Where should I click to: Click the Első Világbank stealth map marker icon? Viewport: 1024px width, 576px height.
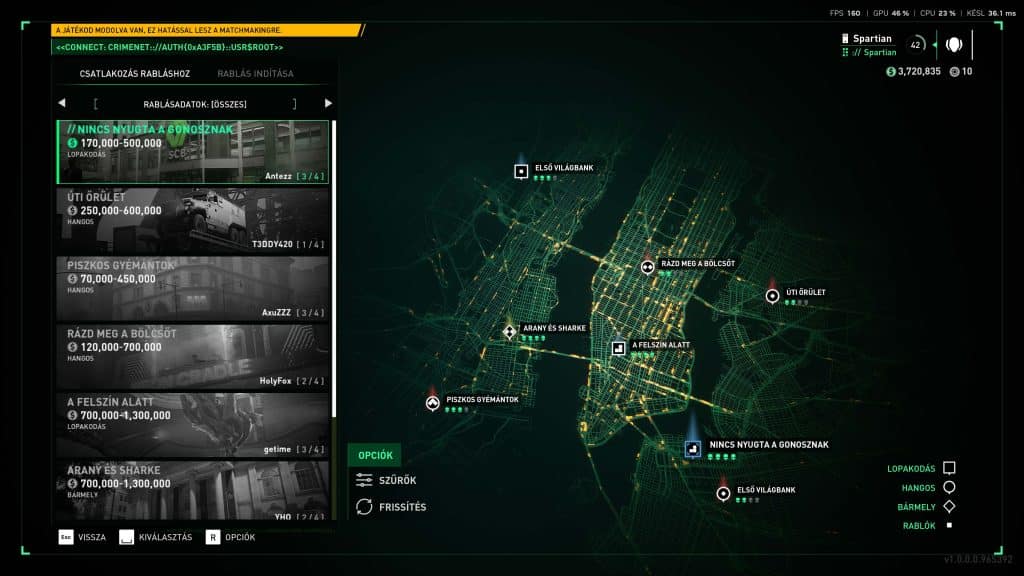tap(521, 171)
